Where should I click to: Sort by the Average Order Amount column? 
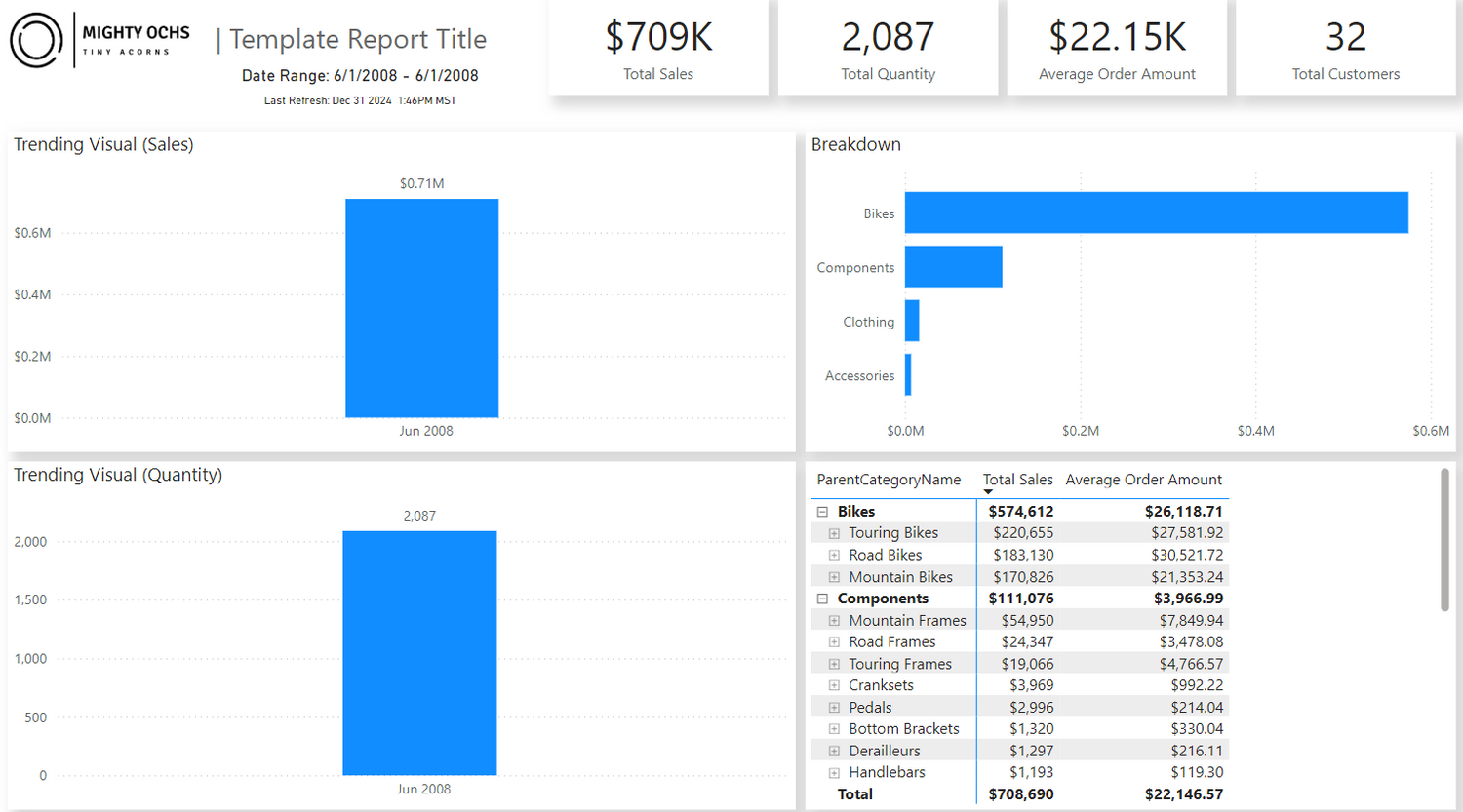1143,480
